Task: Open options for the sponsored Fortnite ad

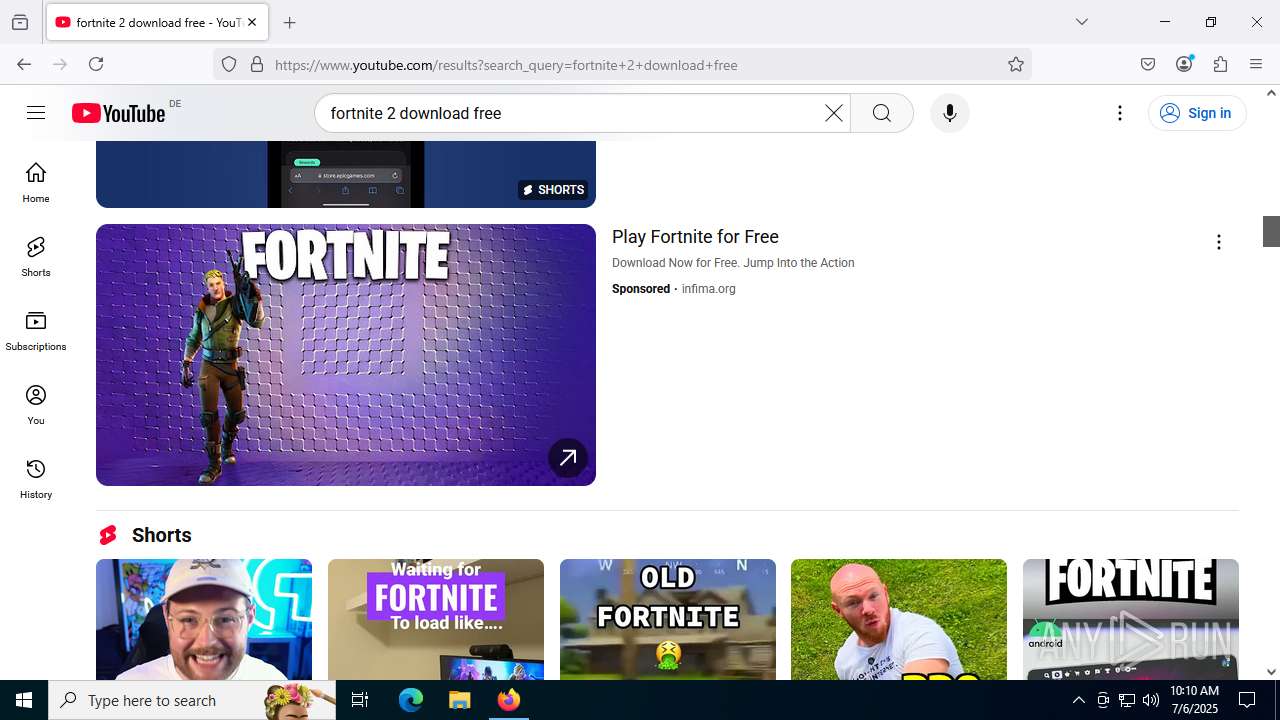Action: click(1219, 242)
